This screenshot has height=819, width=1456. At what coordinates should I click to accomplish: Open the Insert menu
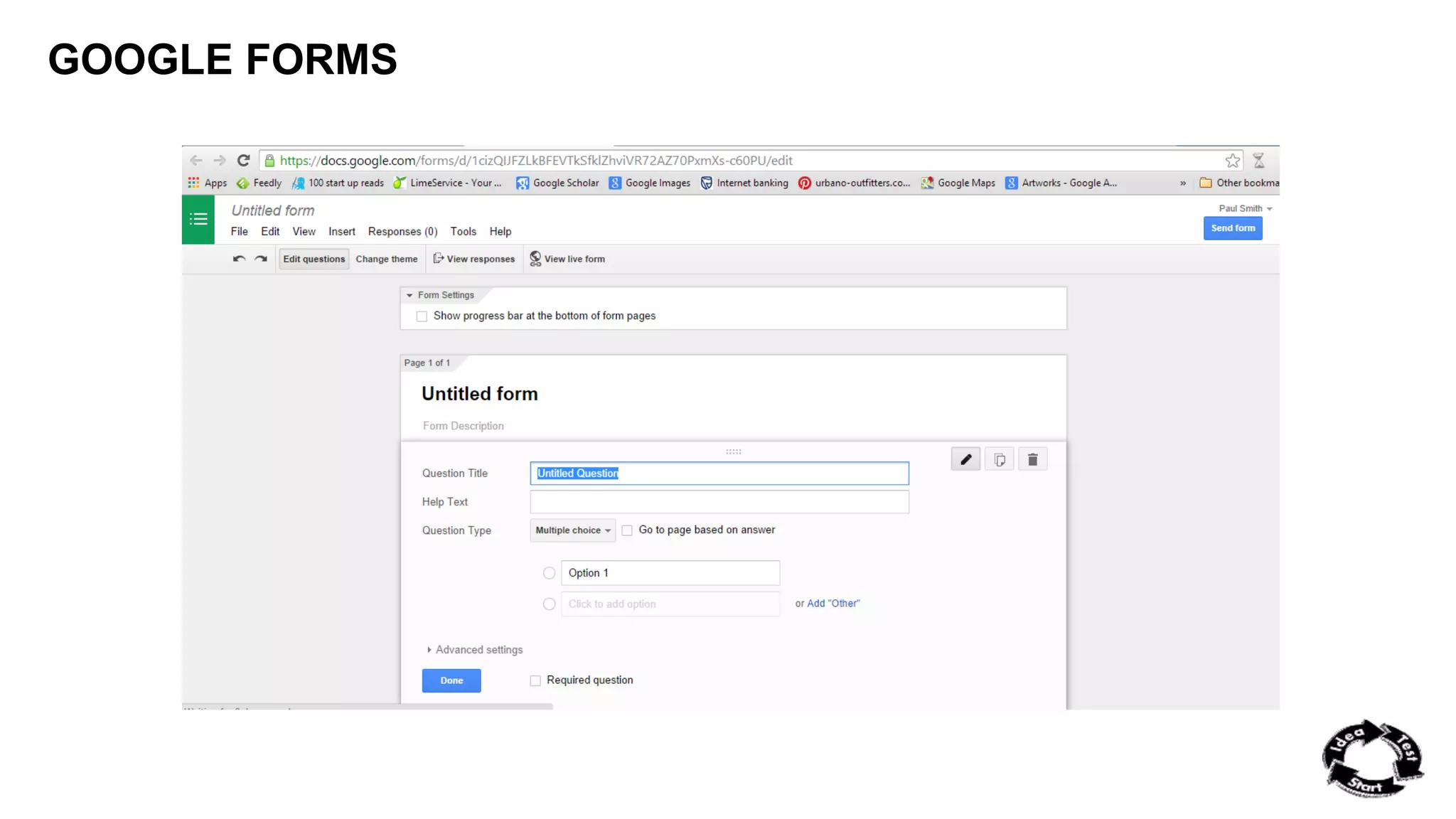[342, 232]
